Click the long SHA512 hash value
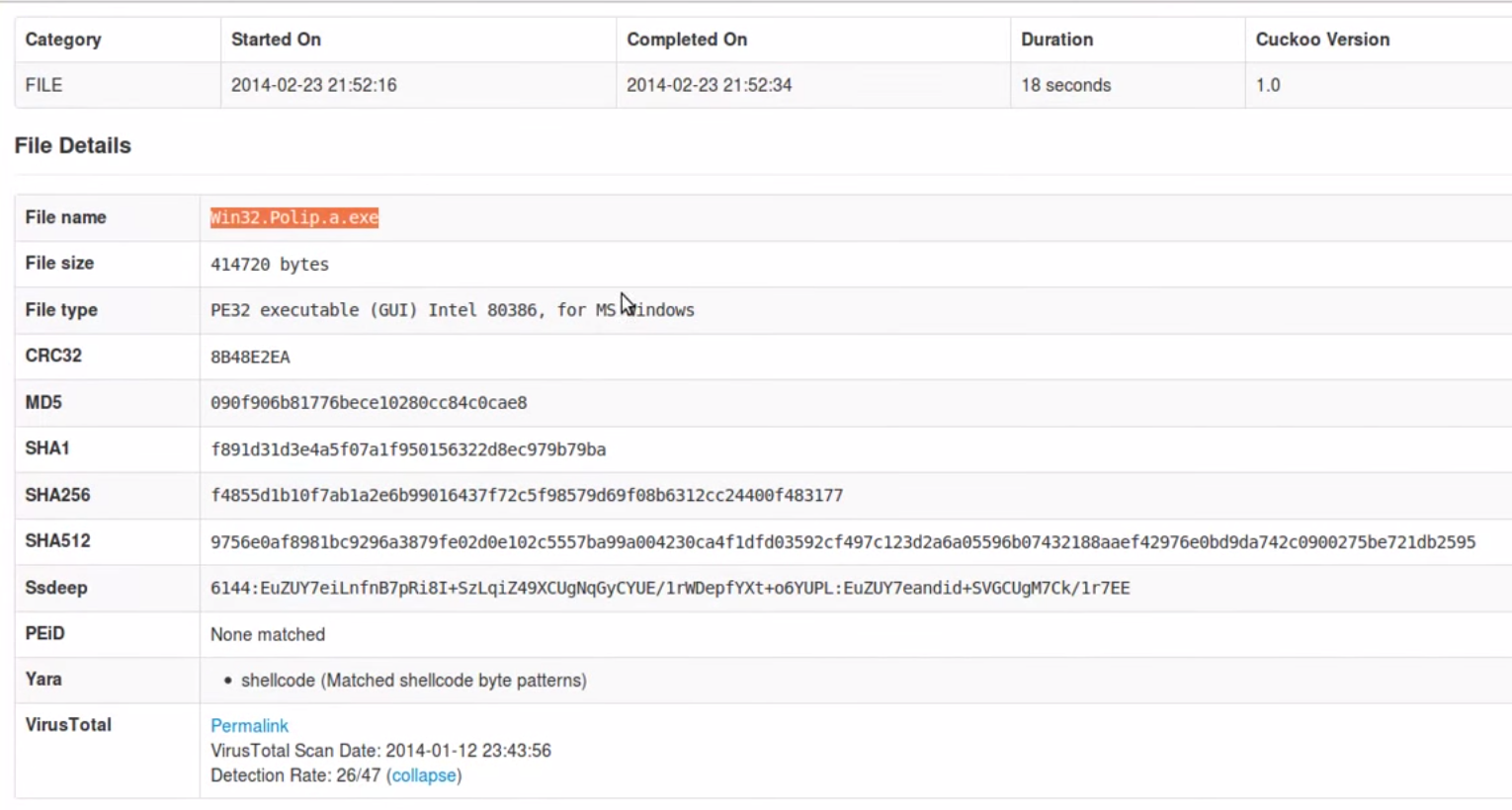This screenshot has height=810, width=1512. pyautogui.click(x=842, y=542)
